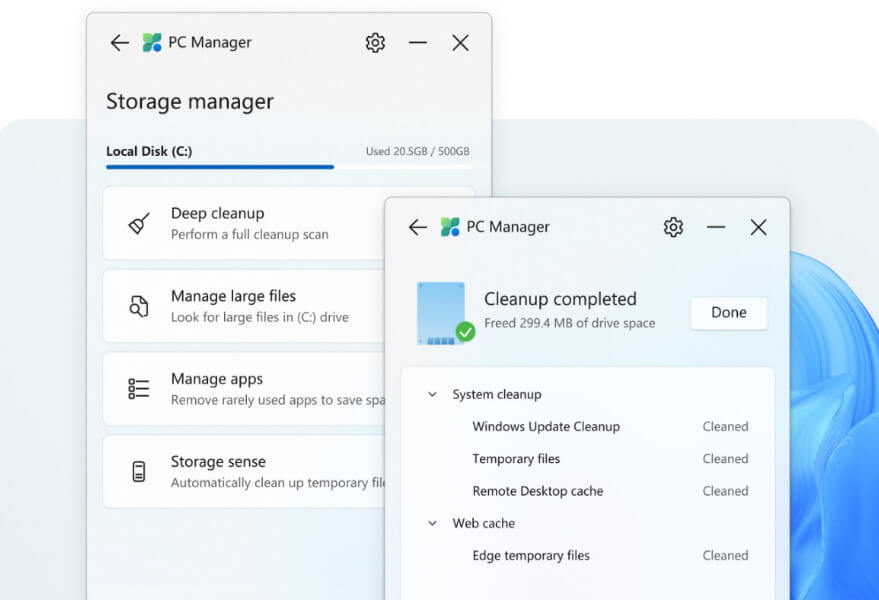Close the Cleanup completed window
The image size is (879, 600).
pyautogui.click(x=758, y=227)
